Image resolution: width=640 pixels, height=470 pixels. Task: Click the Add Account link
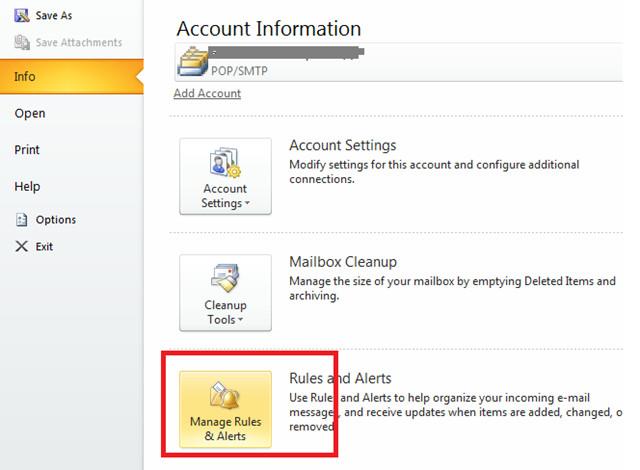pos(207,93)
